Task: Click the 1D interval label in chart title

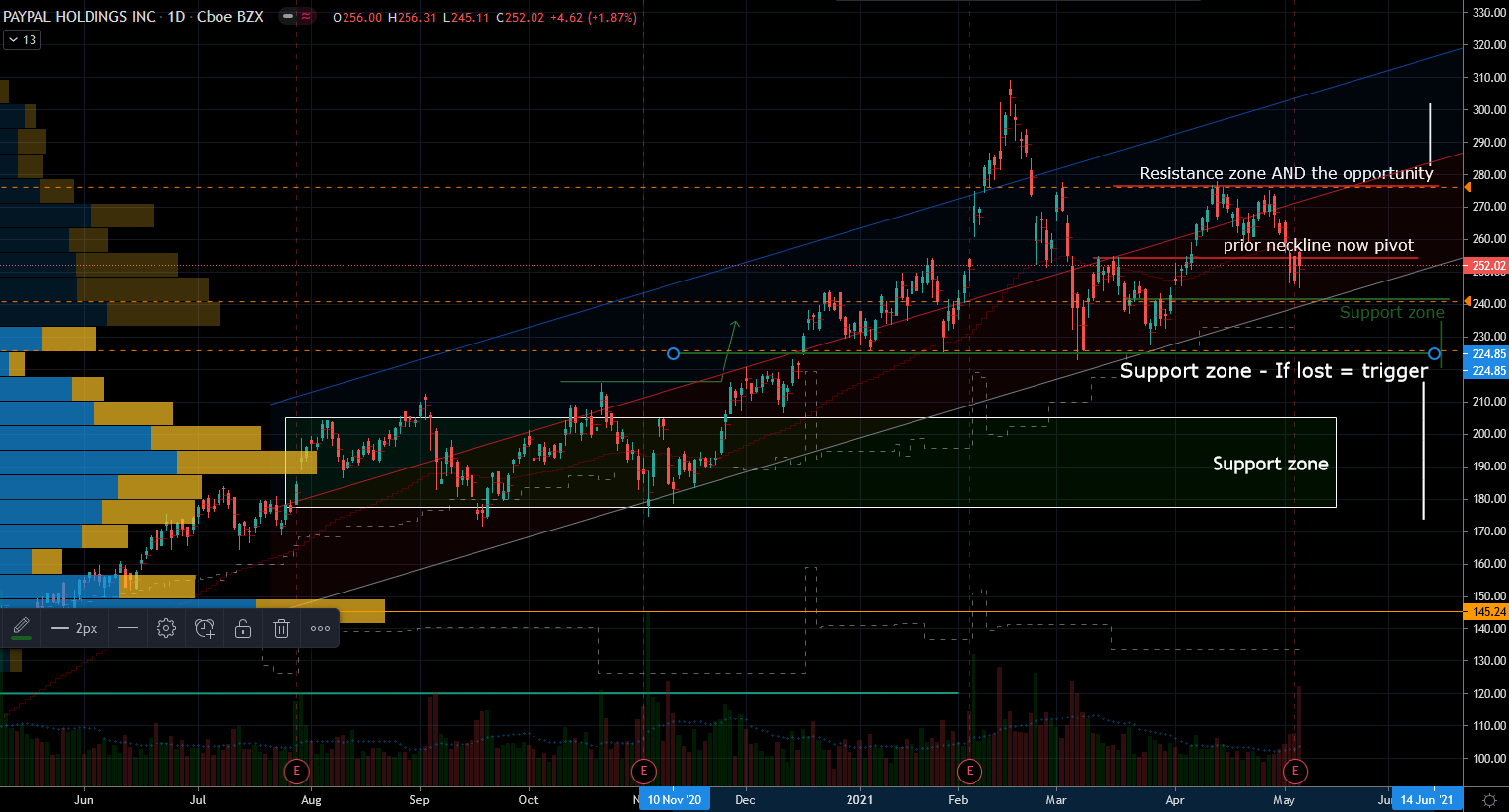Action: point(176,17)
